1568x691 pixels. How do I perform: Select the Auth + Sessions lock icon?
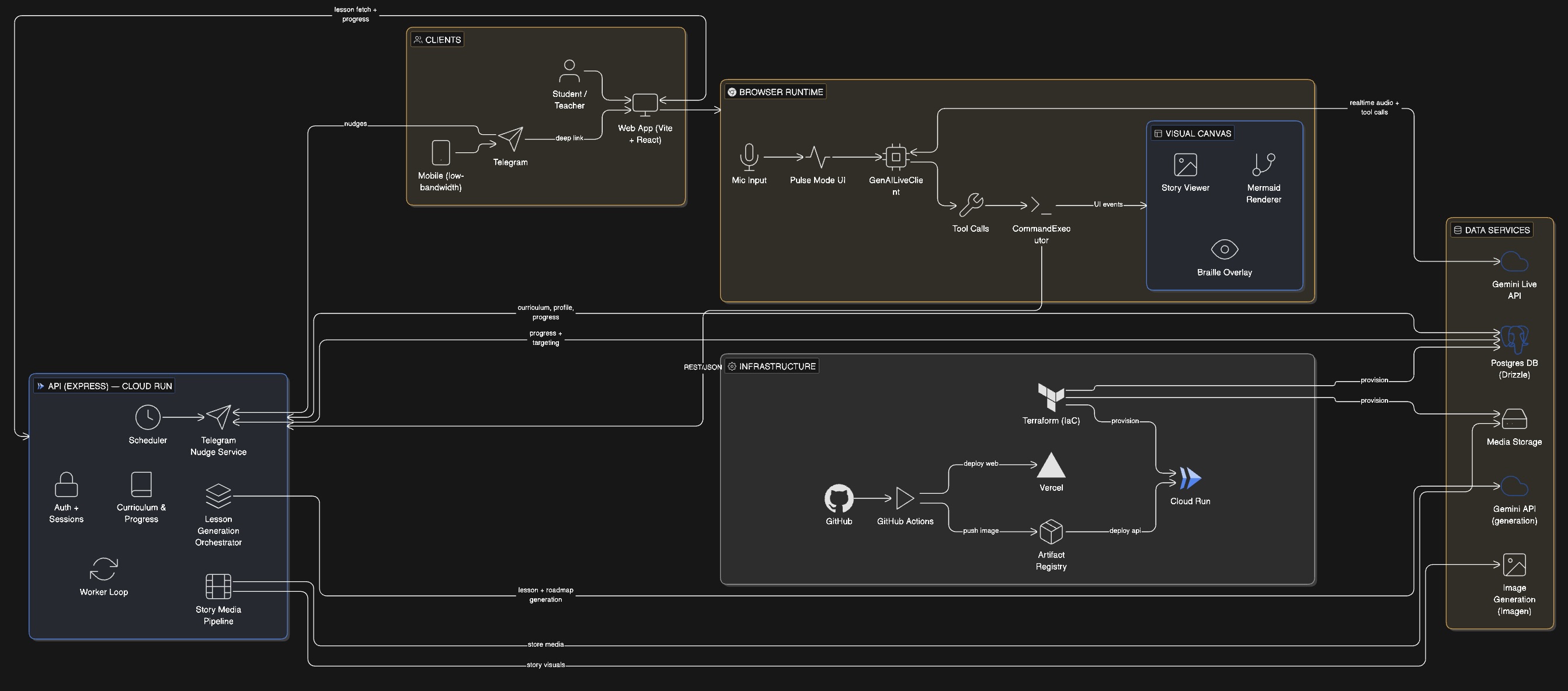pos(66,485)
